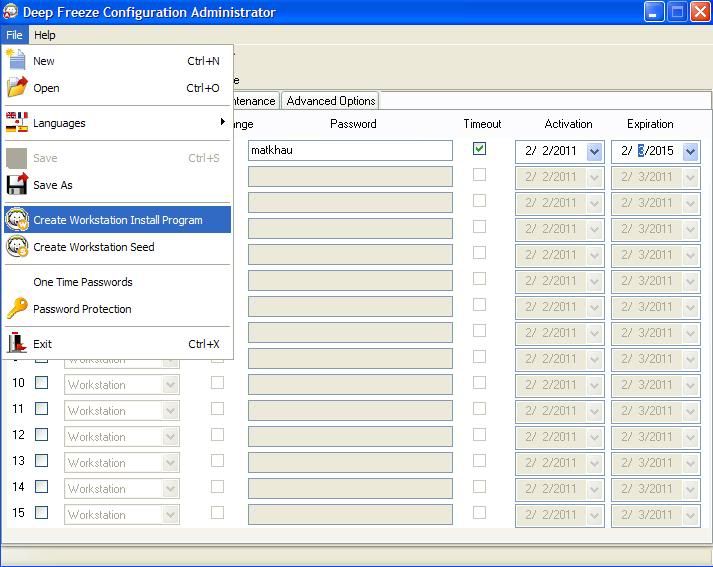Click the row 15 password field

coord(350,514)
